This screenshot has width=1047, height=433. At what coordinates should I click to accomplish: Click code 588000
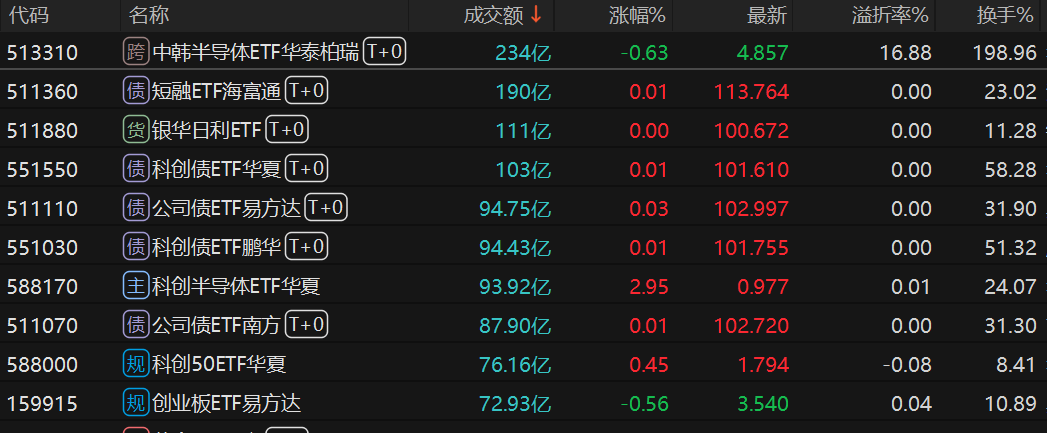point(43,365)
